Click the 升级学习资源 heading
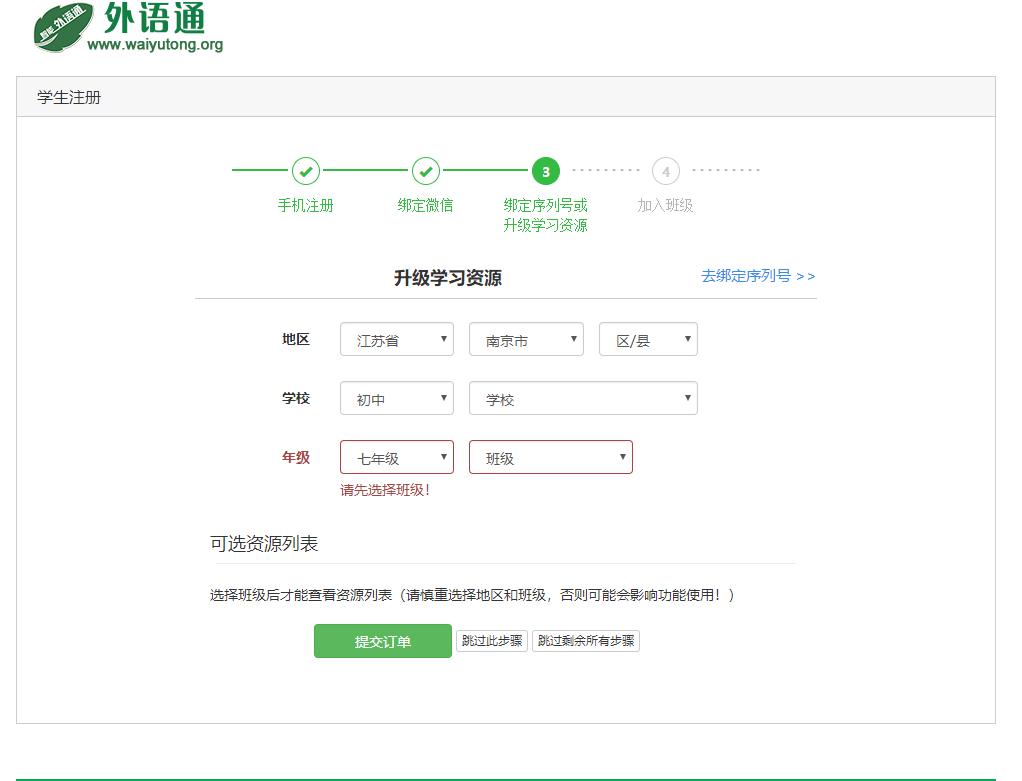The image size is (1022, 781). (x=448, y=278)
